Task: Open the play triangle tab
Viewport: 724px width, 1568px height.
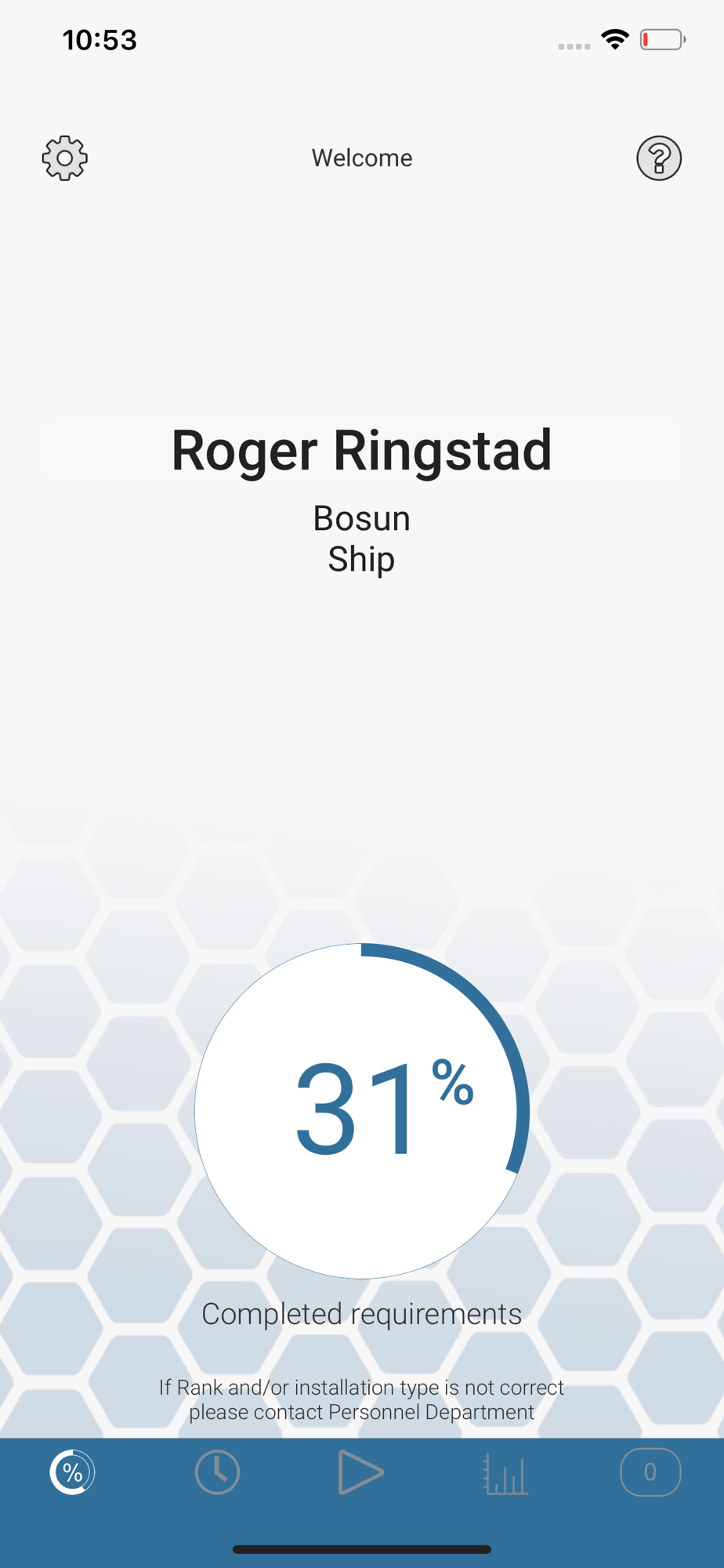Action: click(360, 1472)
